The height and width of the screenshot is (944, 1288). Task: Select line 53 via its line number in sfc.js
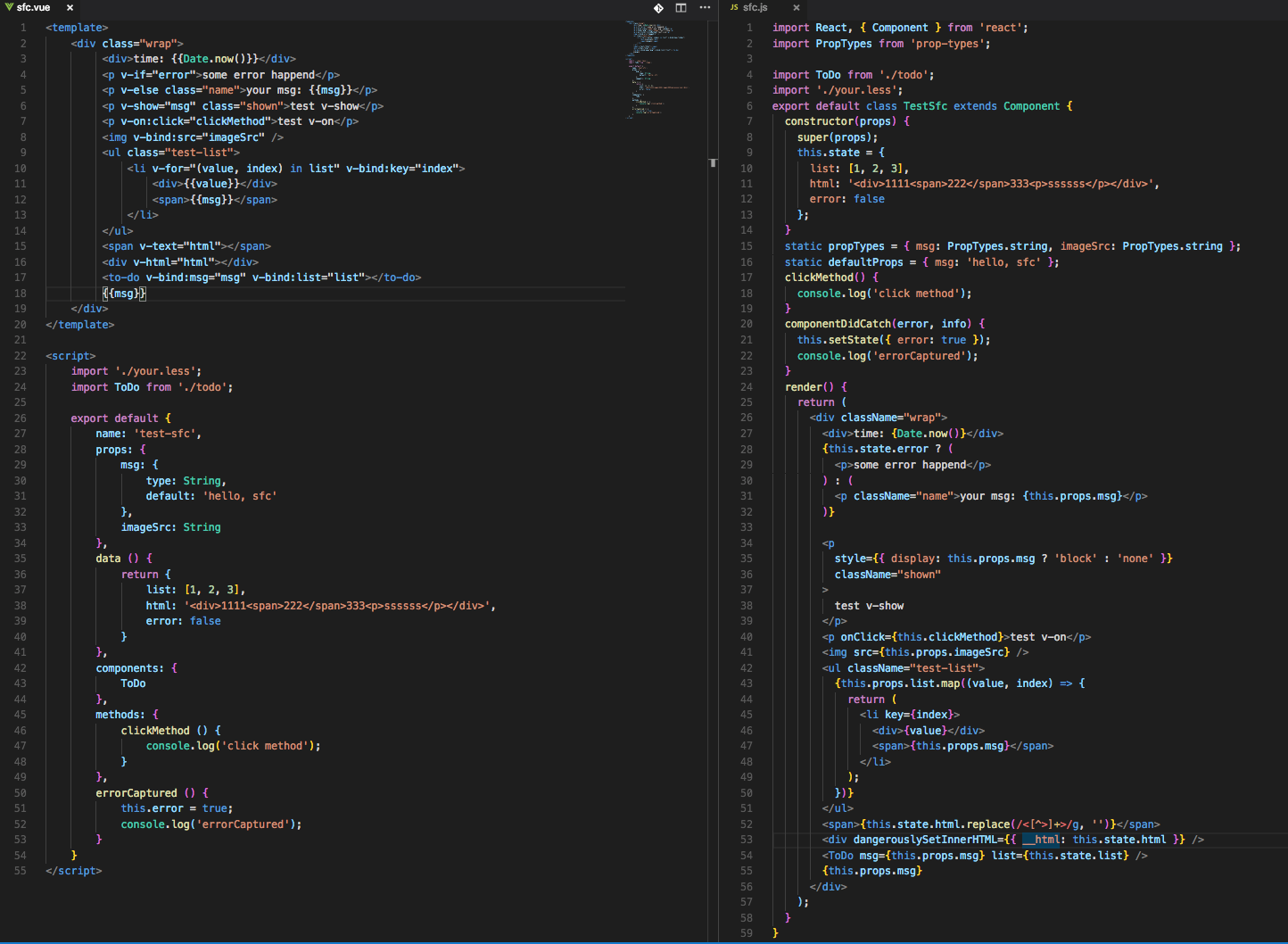(x=747, y=840)
